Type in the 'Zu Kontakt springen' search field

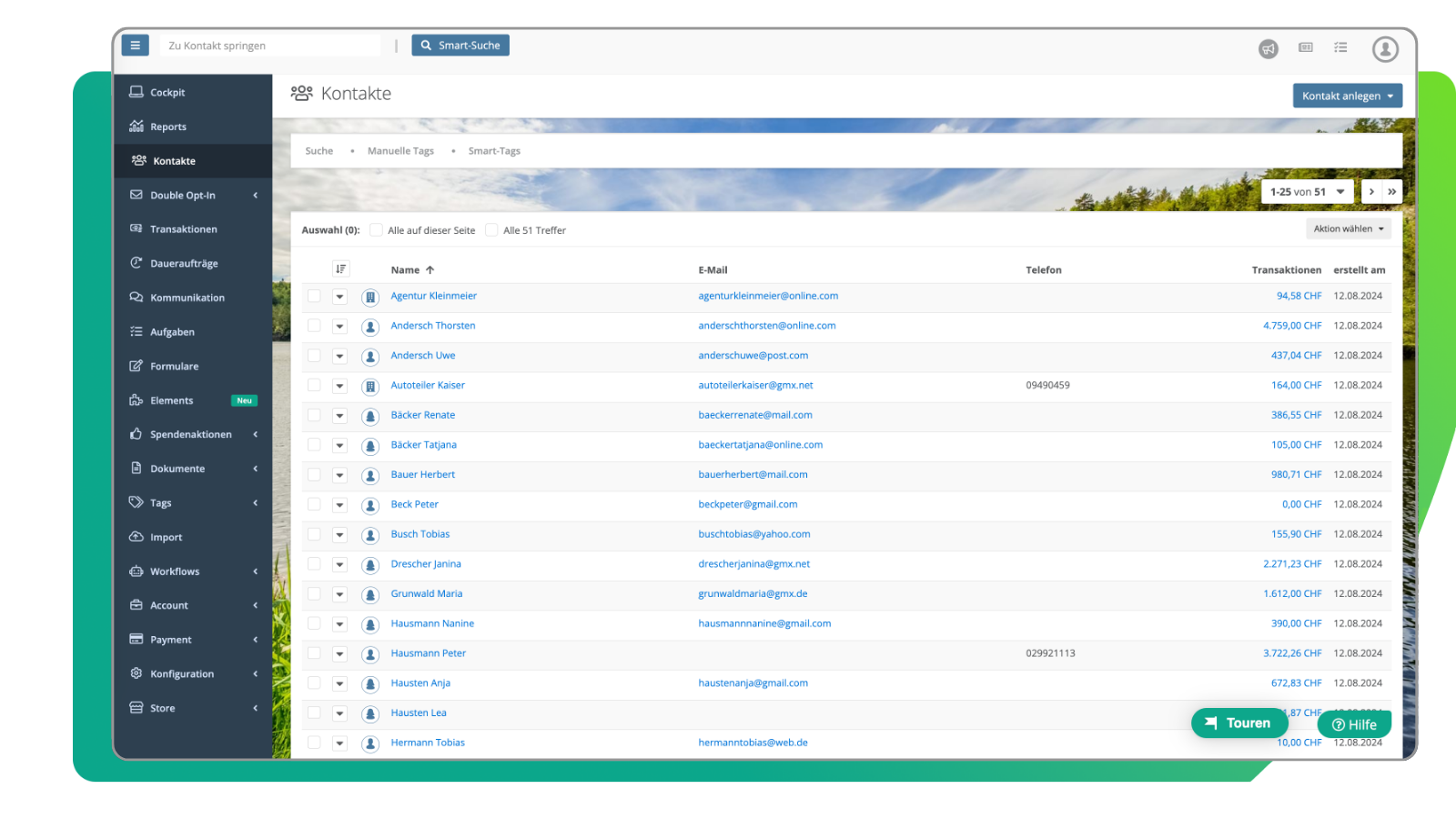pos(269,45)
